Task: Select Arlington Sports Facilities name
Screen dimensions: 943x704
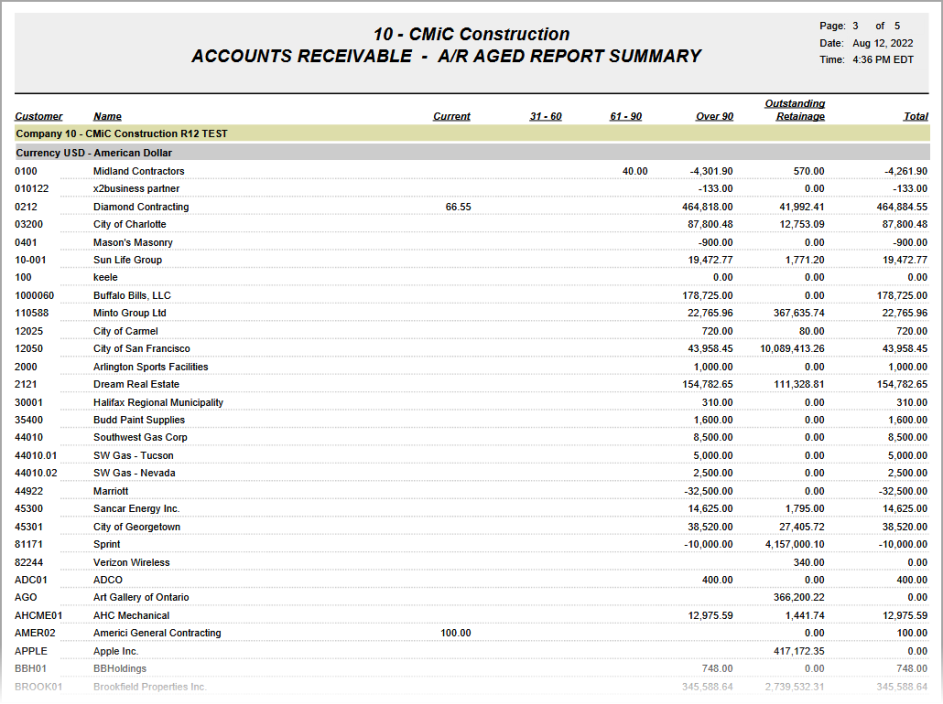Action: click(150, 367)
